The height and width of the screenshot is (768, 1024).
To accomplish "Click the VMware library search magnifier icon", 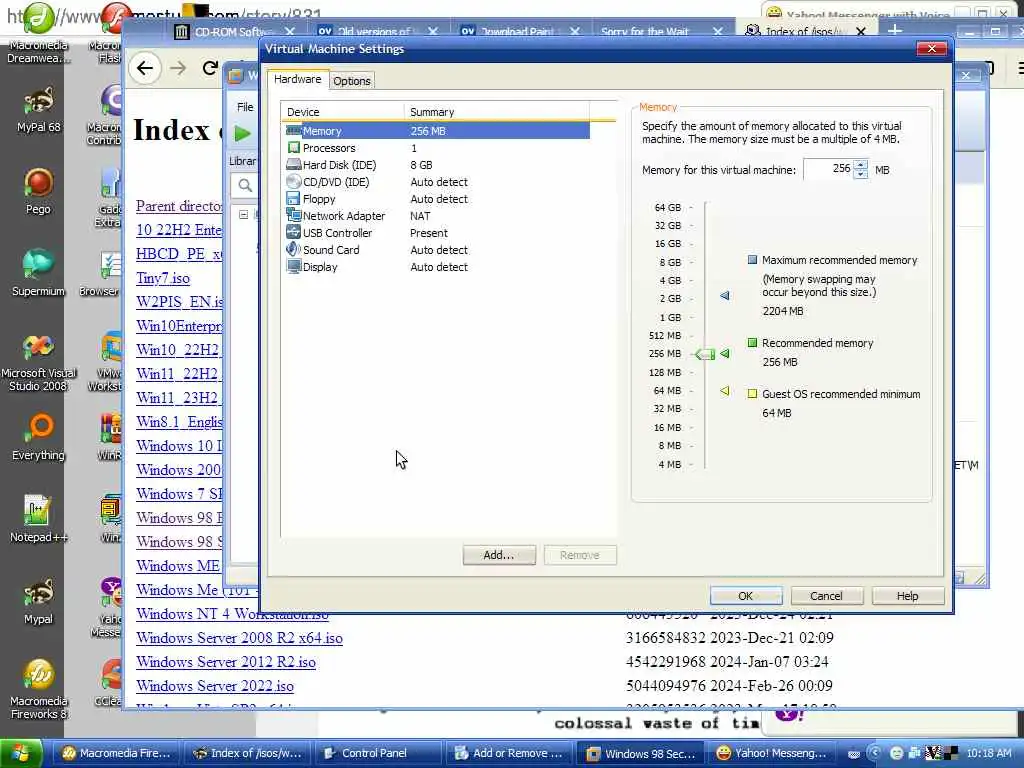I will tap(245, 185).
